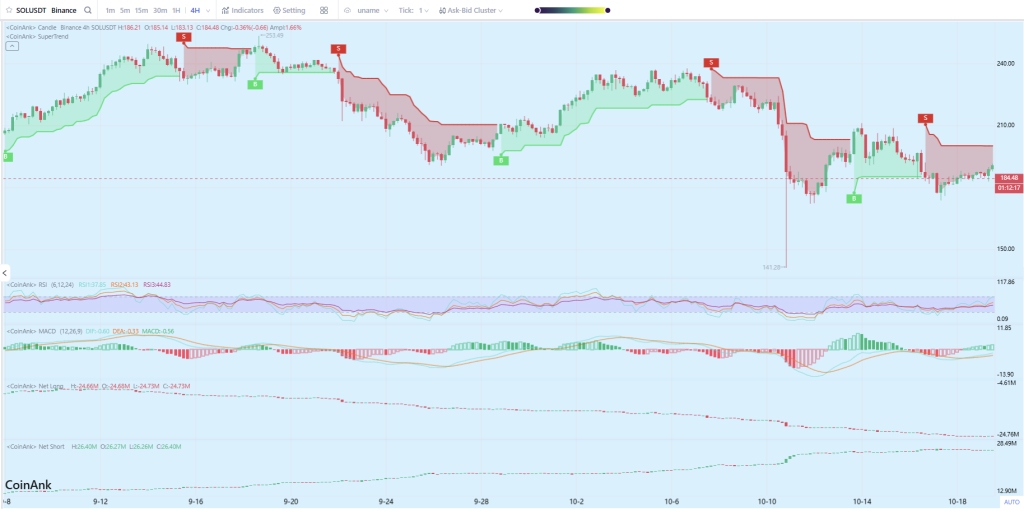
Task: Click the red S sell marker at 9-16
Action: coord(183,37)
